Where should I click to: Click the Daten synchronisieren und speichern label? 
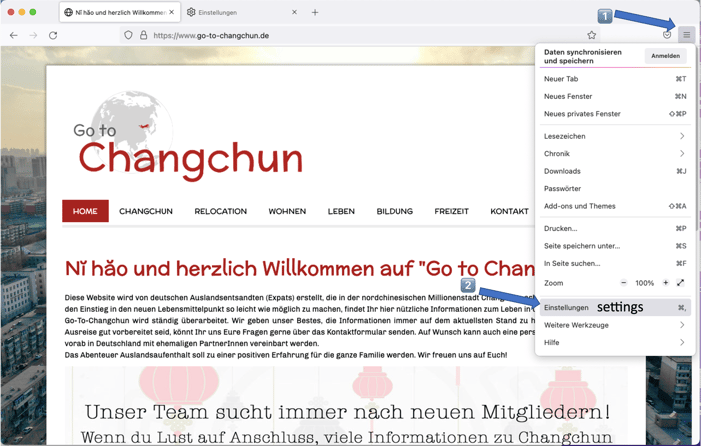pyautogui.click(x=583, y=56)
